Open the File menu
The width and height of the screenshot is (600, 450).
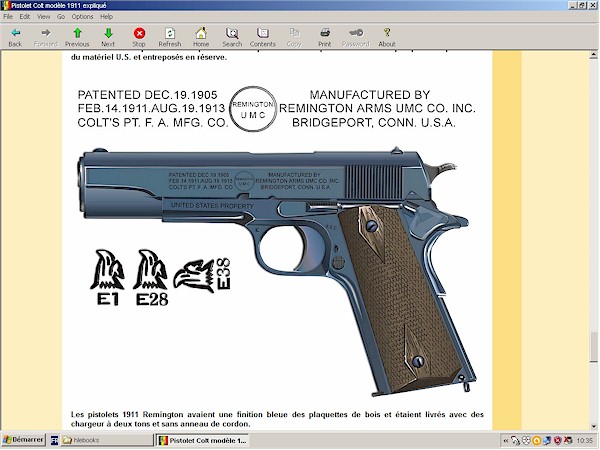click(8, 16)
